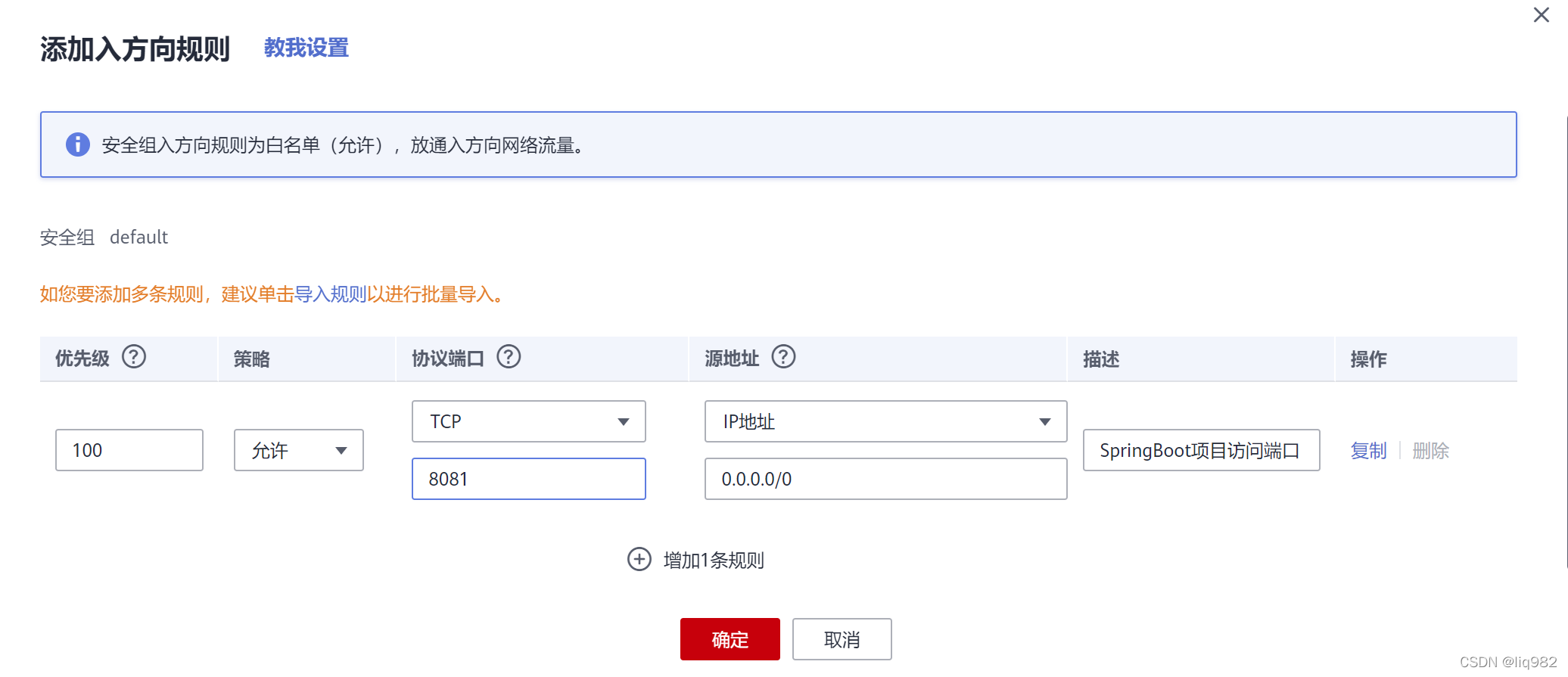Click the port input field showing 8081

tap(529, 479)
